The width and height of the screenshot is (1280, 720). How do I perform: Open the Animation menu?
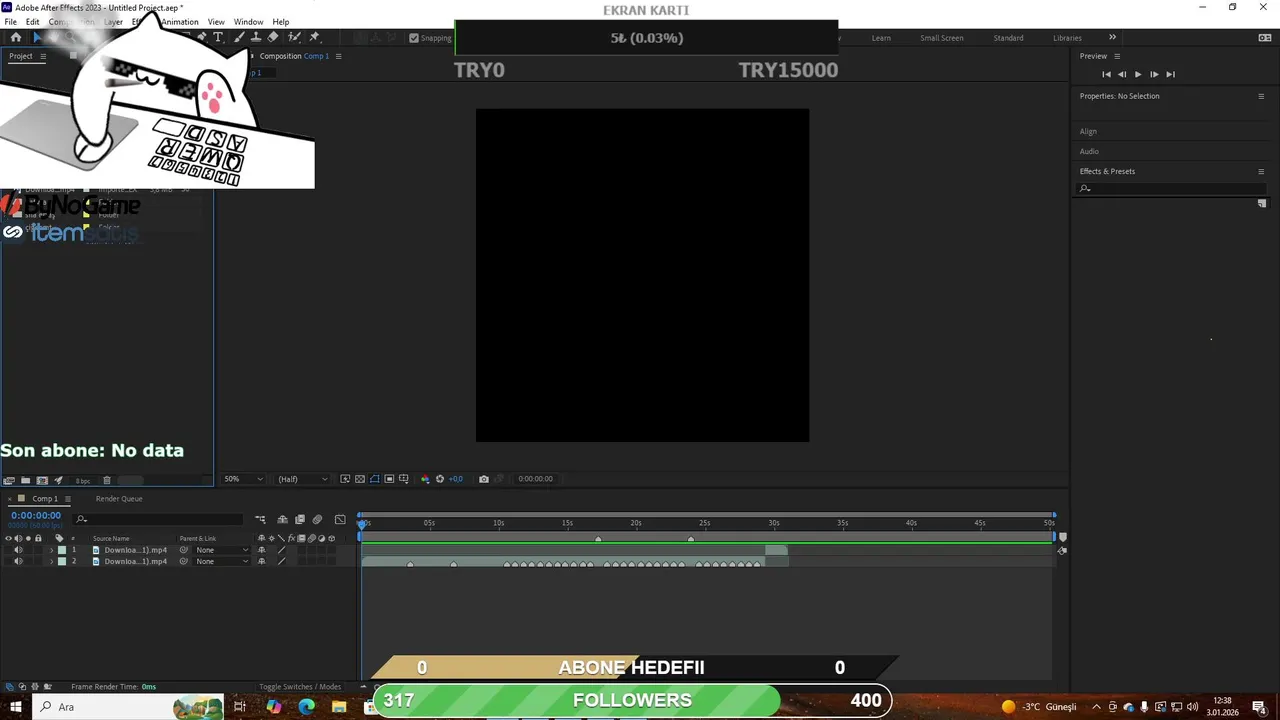[180, 22]
